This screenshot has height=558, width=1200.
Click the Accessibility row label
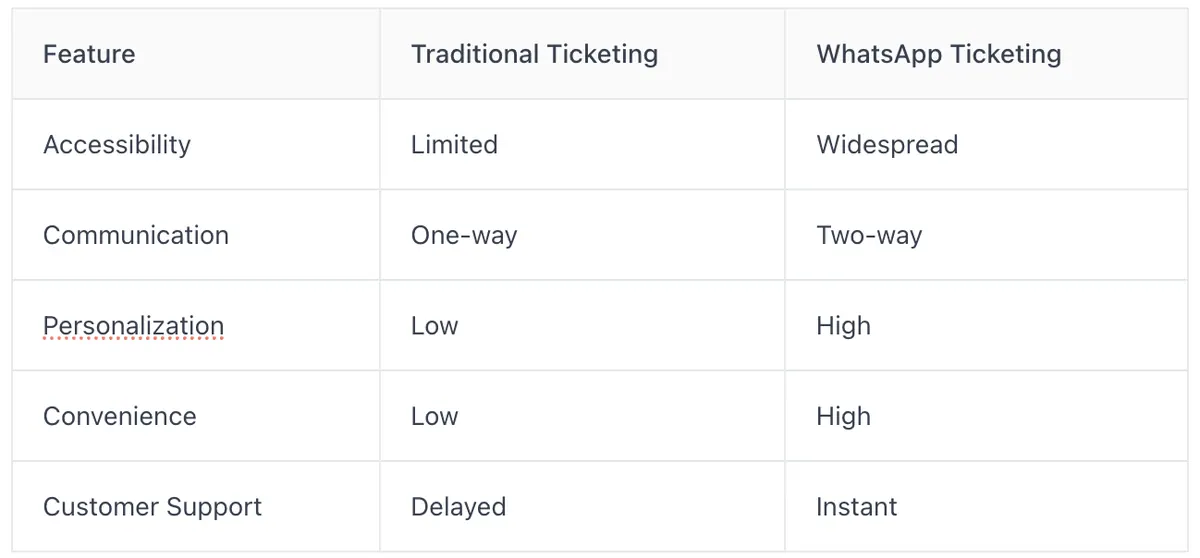117,145
